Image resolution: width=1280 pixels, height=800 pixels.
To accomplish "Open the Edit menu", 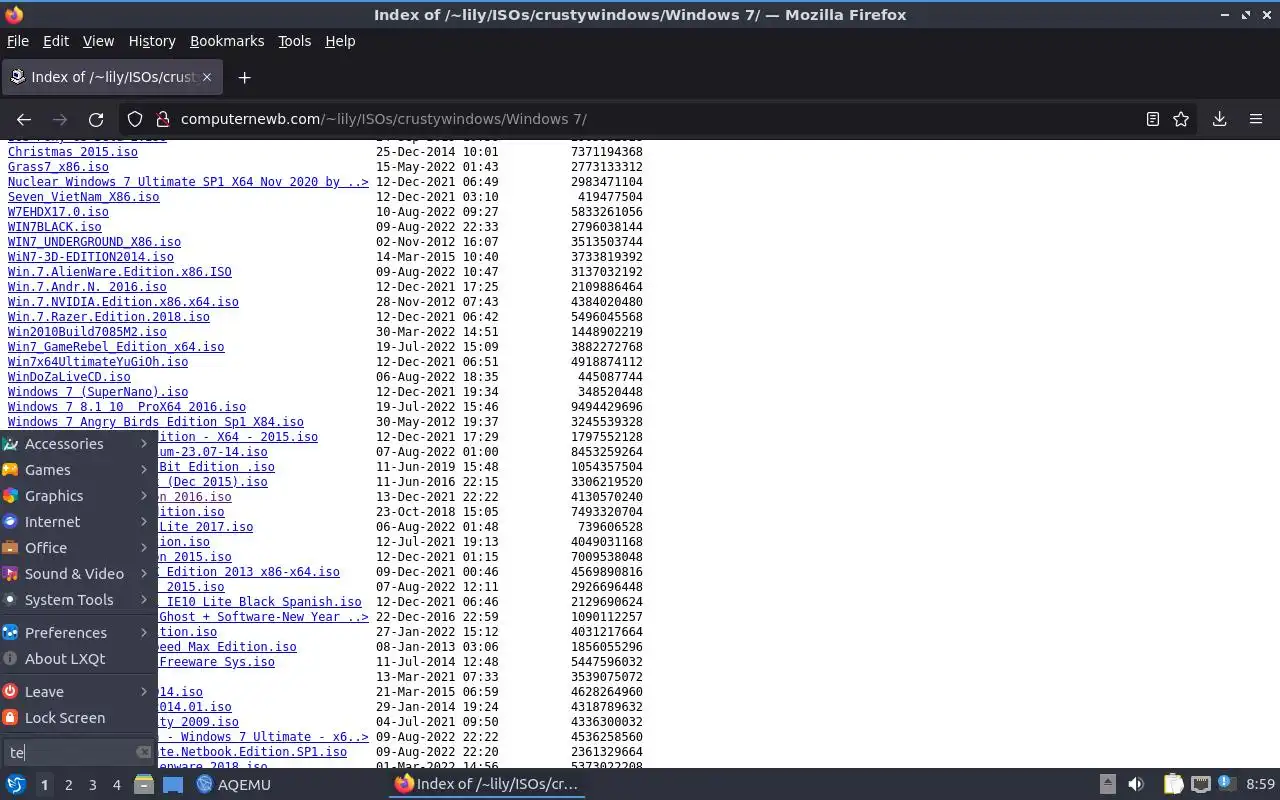I will tap(56, 41).
